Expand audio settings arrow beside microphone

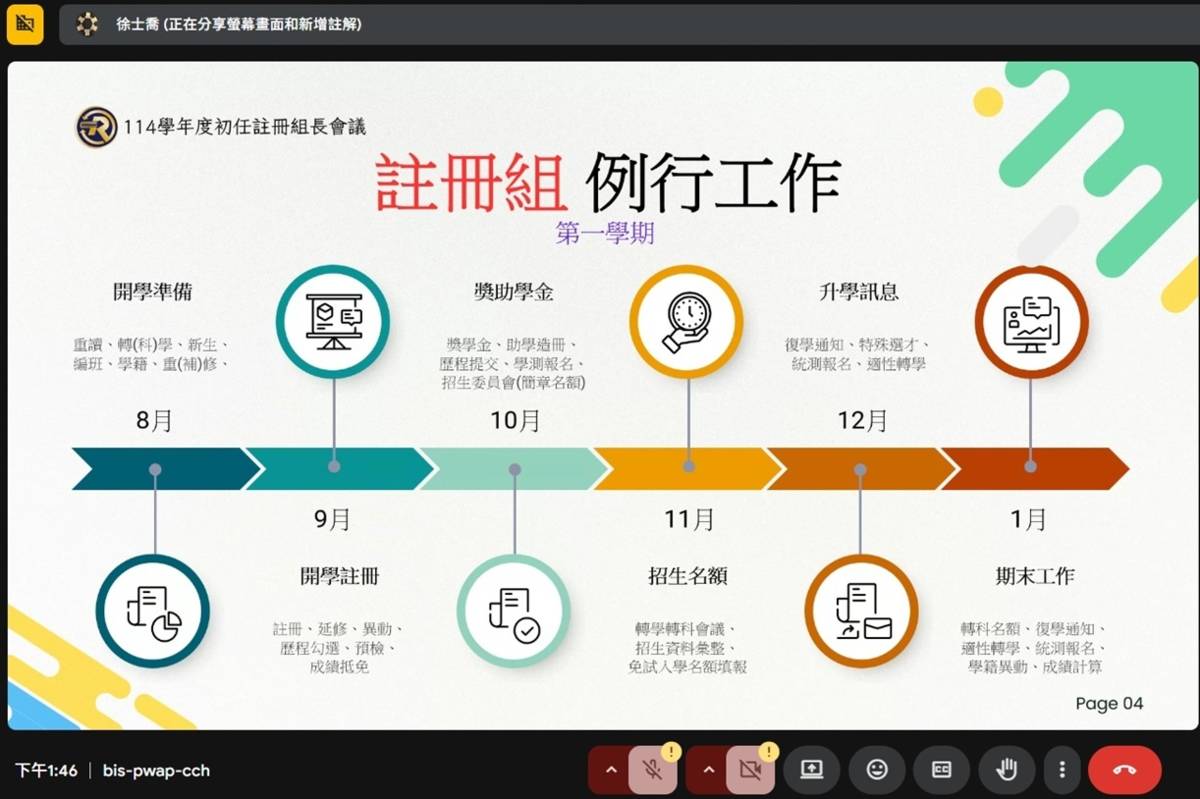[x=609, y=770]
